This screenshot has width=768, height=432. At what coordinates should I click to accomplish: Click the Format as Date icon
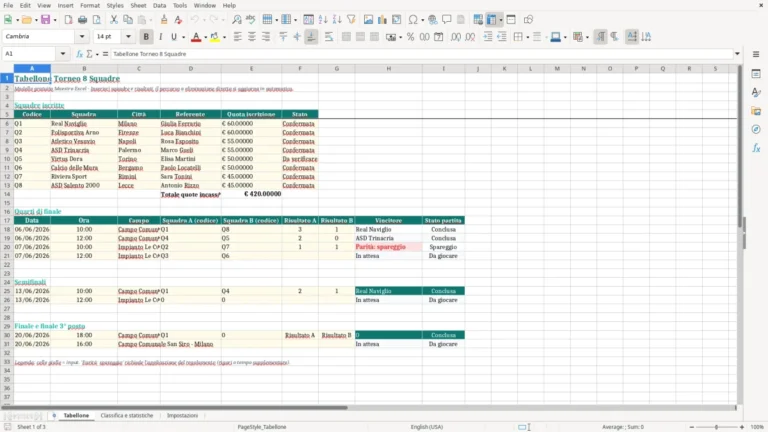point(439,37)
